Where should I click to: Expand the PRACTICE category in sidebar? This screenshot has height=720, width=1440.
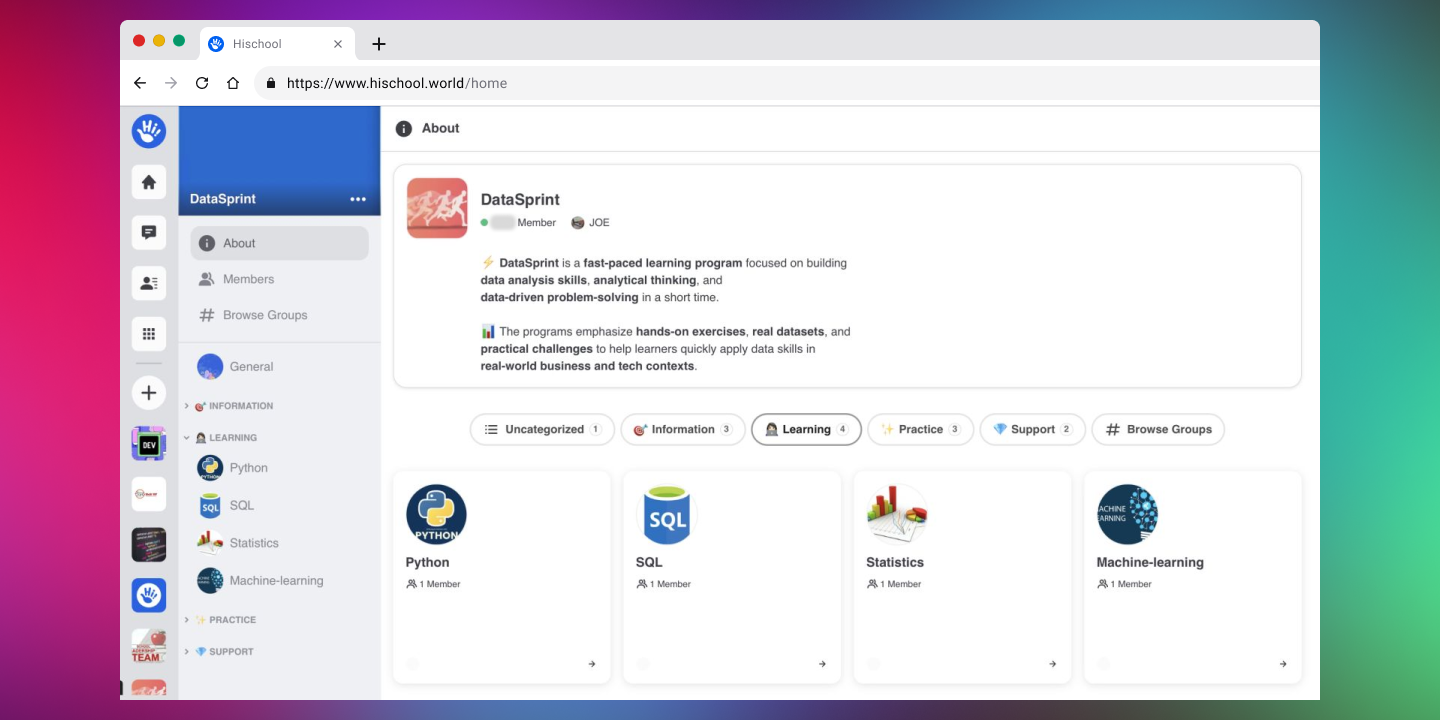[x=220, y=620]
